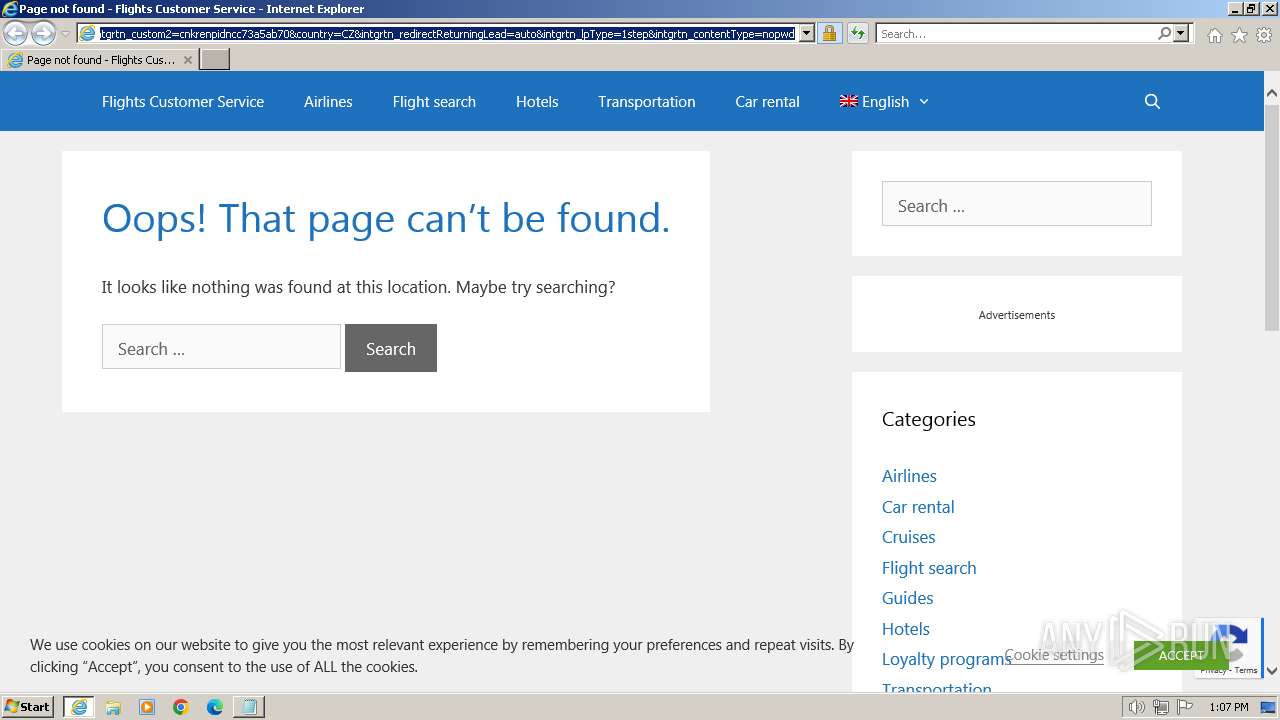Open the English language dropdown
This screenshot has width=1280, height=720.
(884, 101)
